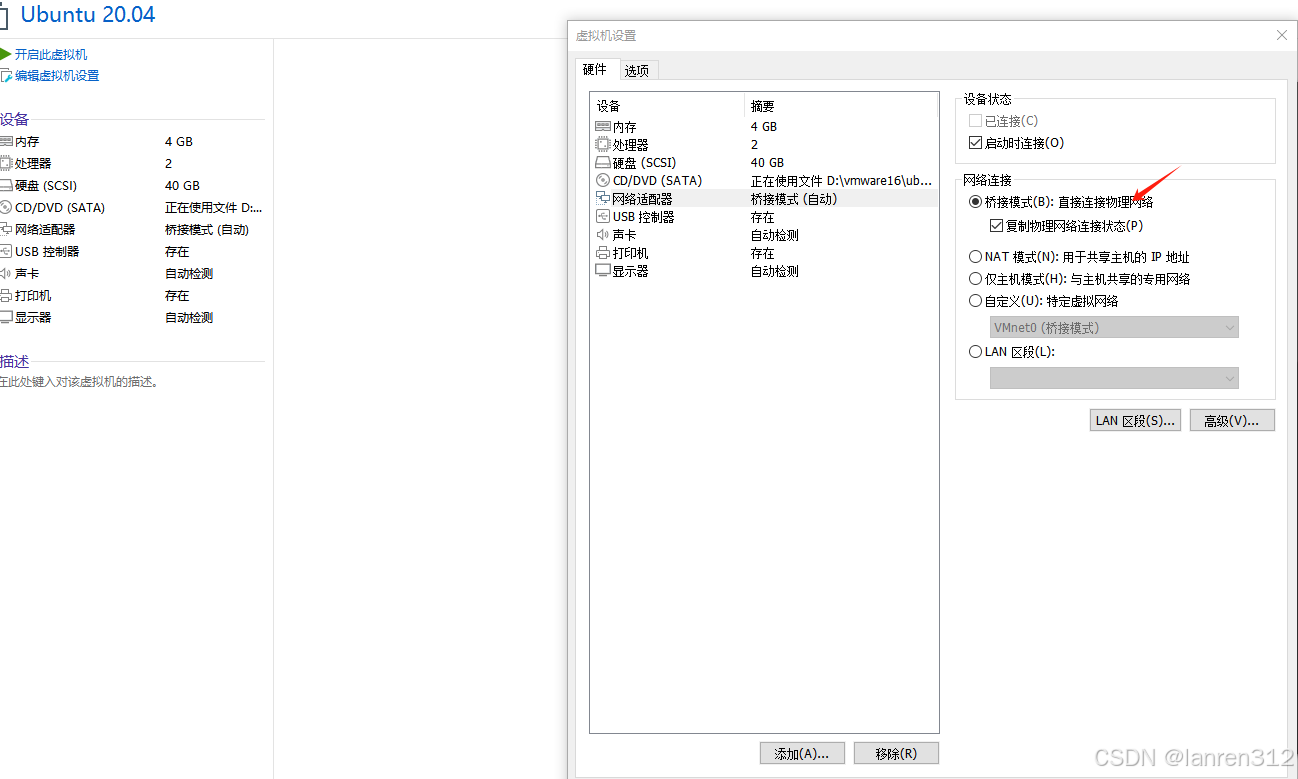This screenshot has height=779, width=1298.
Task: Open the empty LAN segment dropdown
Action: pos(1114,378)
